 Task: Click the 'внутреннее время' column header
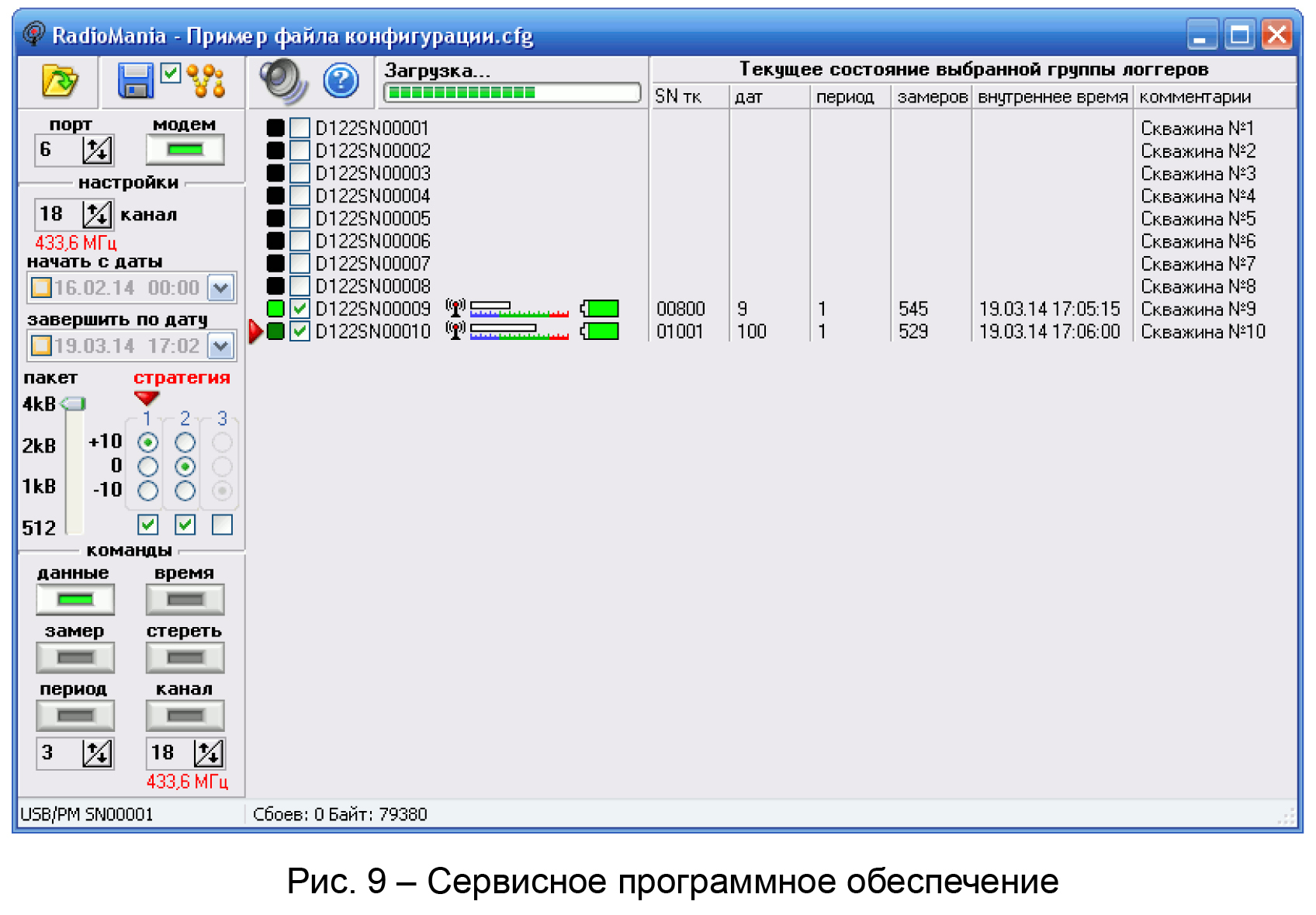click(x=1051, y=97)
